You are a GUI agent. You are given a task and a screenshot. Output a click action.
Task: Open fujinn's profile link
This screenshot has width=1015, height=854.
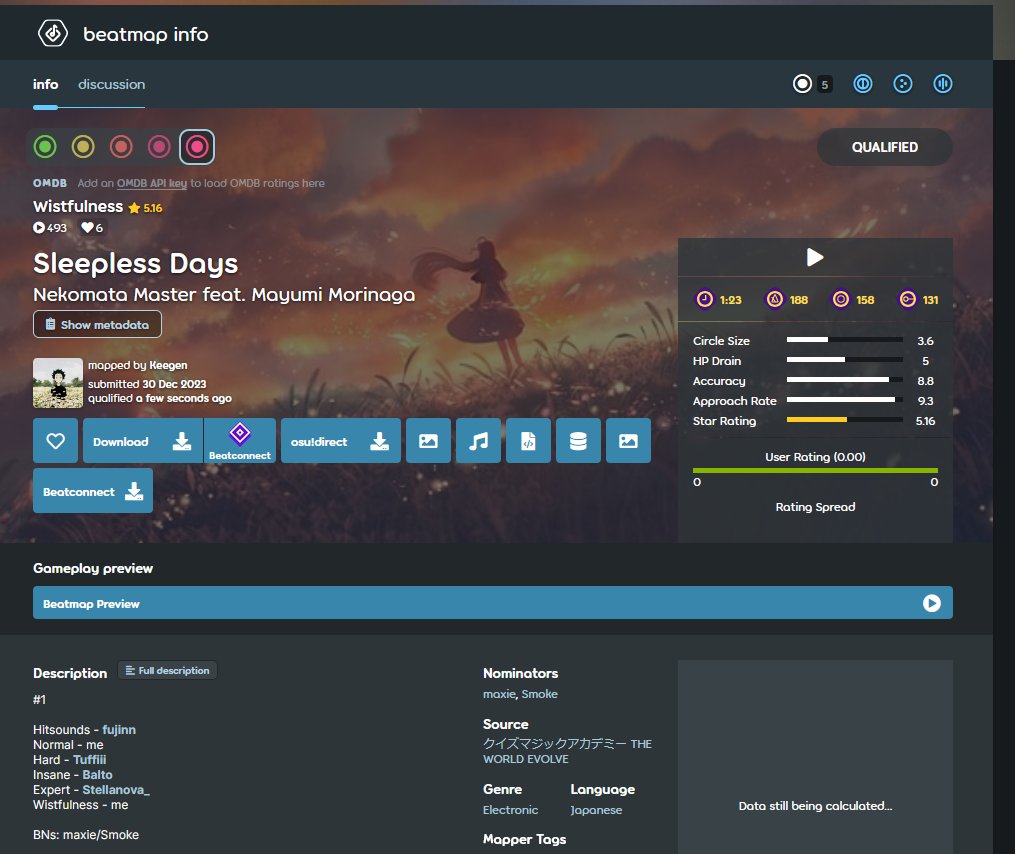pyautogui.click(x=119, y=730)
